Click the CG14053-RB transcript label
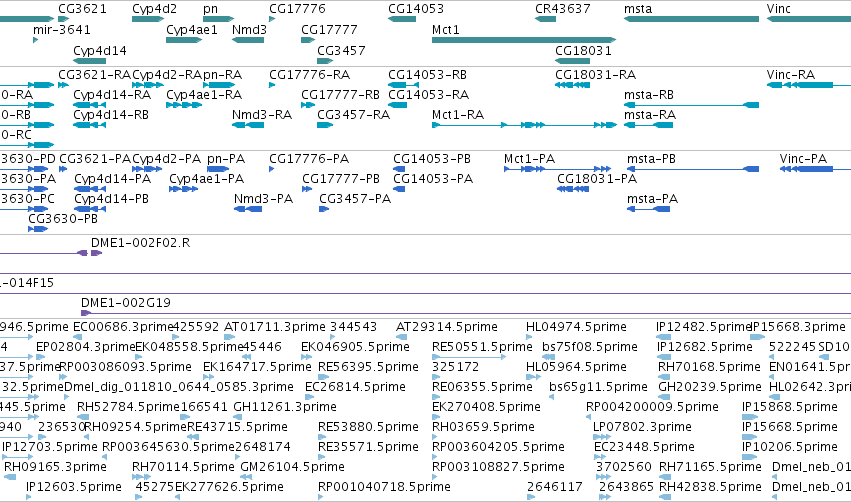 [427, 74]
